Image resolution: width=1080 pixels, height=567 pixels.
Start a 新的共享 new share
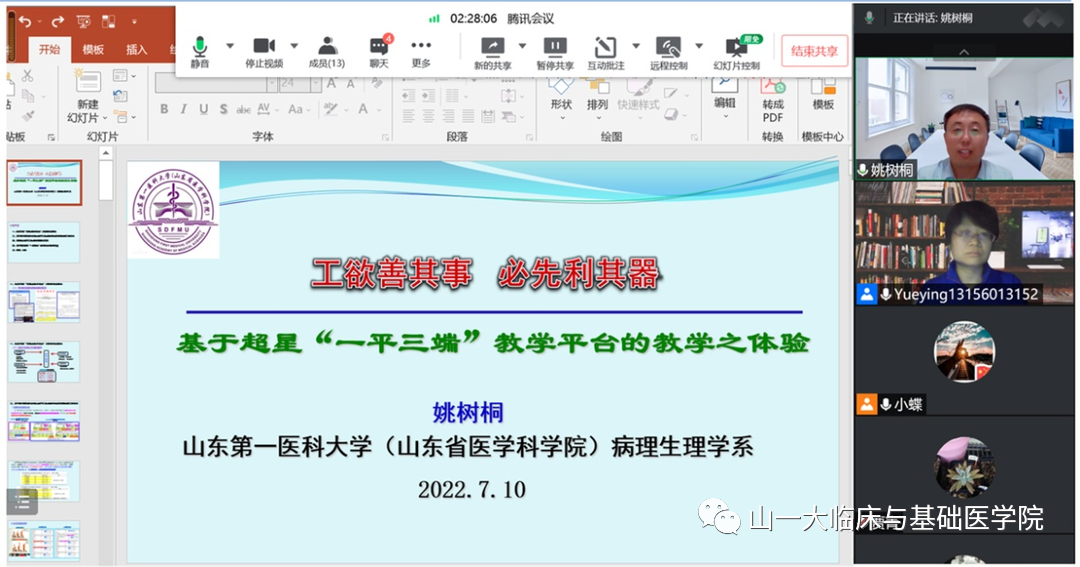click(492, 46)
